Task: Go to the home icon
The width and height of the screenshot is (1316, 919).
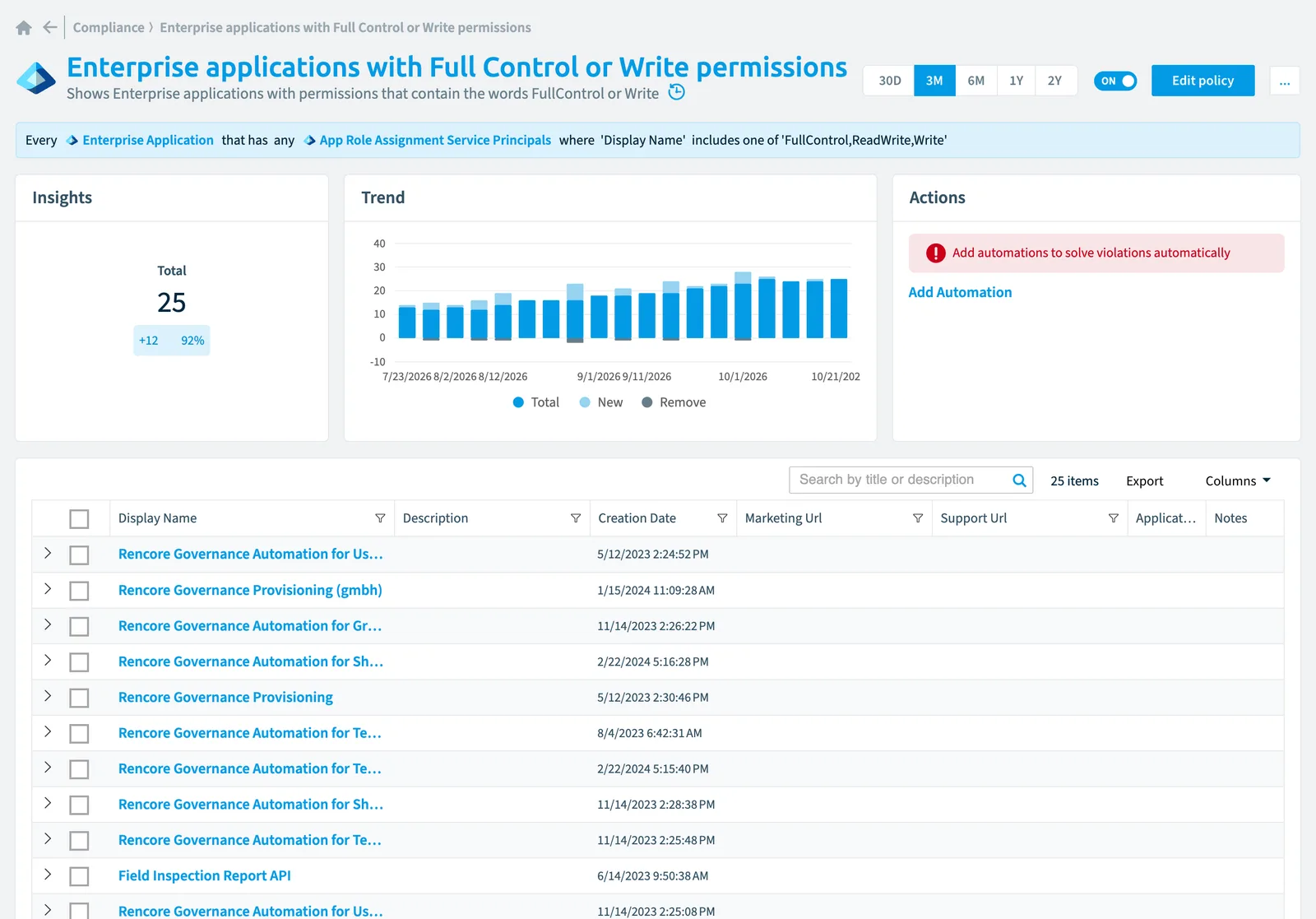Action: (x=24, y=28)
